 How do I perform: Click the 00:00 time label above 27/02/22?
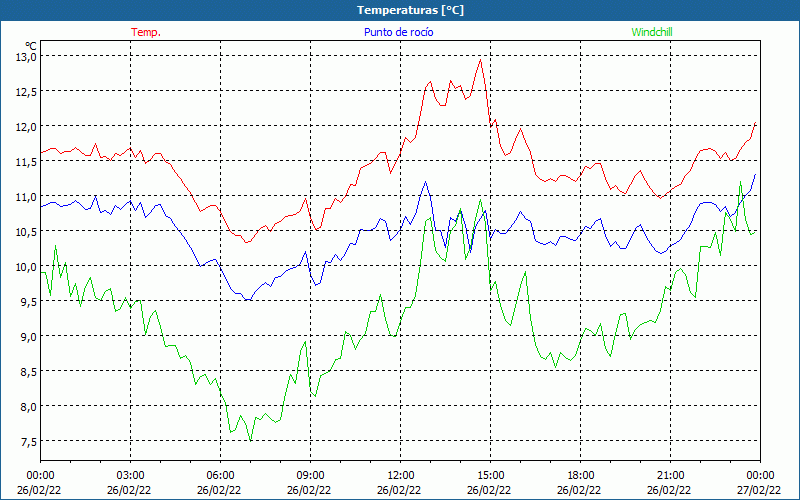tap(760, 476)
